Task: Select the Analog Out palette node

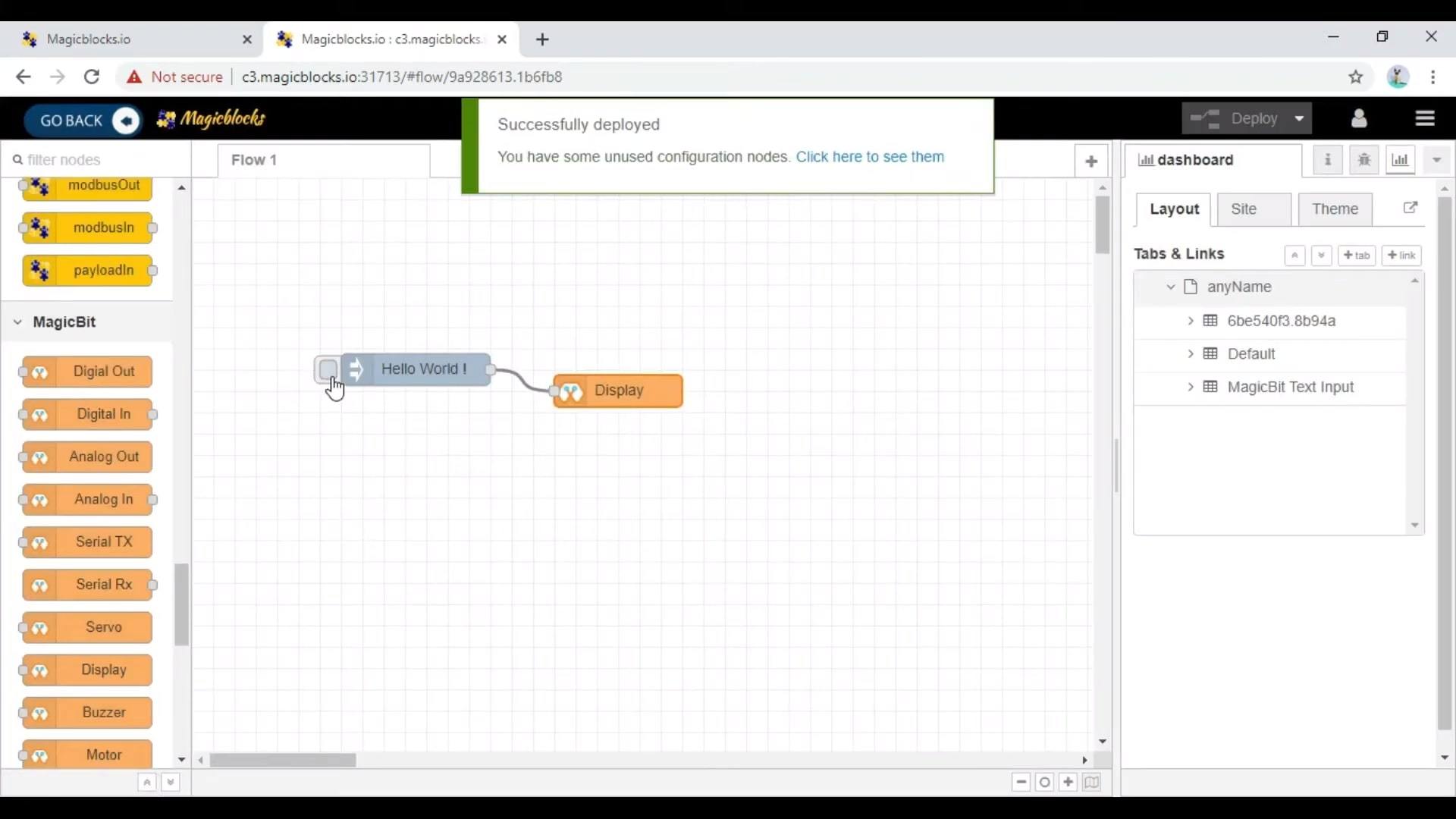Action: [87, 457]
